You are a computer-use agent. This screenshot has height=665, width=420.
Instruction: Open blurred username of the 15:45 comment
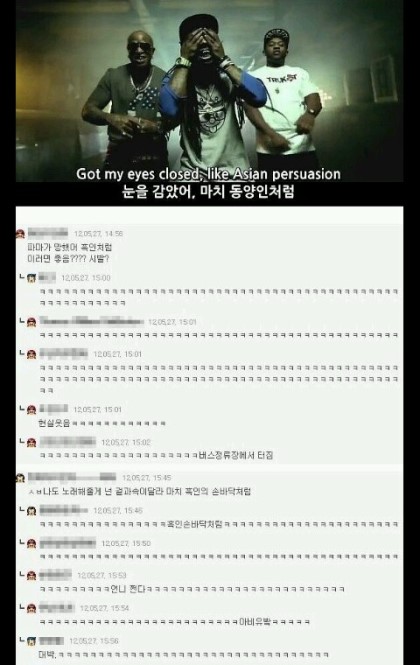pyautogui.click(x=72, y=477)
